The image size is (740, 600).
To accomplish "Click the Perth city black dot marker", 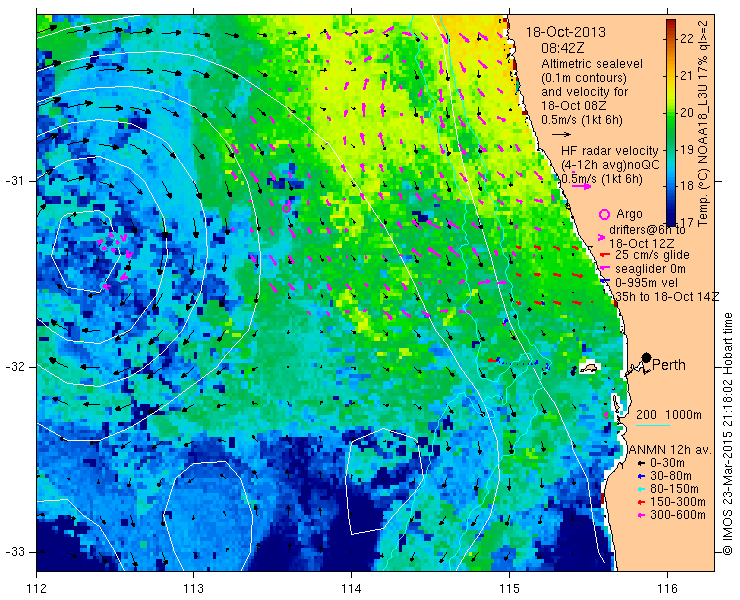I will coord(647,357).
